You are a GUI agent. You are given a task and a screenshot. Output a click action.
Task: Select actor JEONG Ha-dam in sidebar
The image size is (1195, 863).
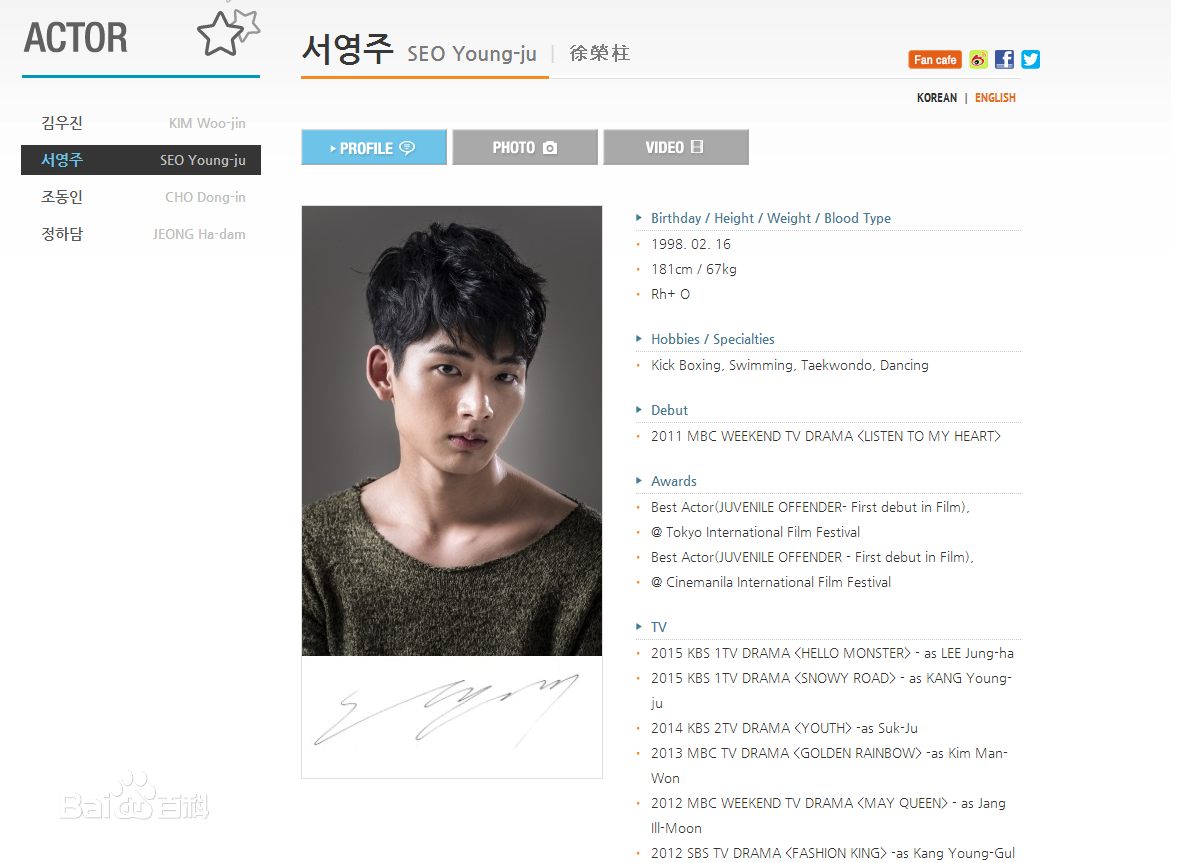tap(141, 234)
